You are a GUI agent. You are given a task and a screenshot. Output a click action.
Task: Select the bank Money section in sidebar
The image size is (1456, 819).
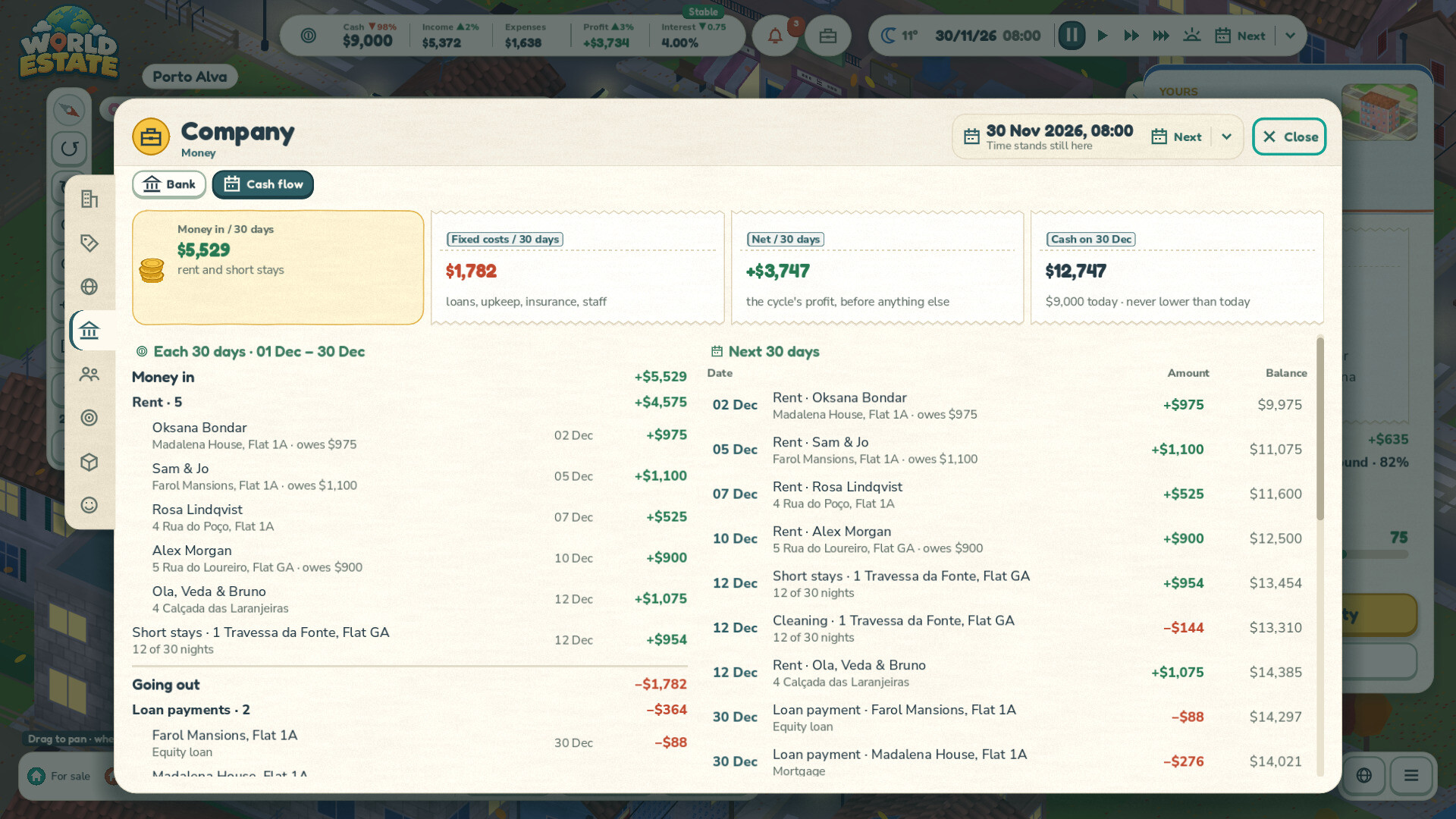pos(89,331)
